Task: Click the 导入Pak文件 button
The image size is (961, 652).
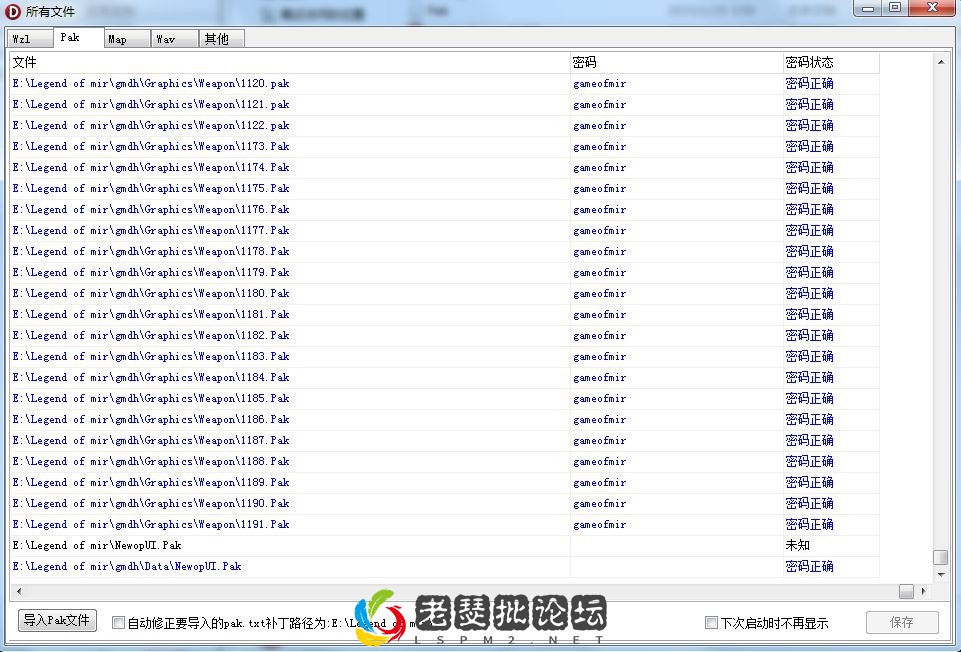Action: pos(55,620)
